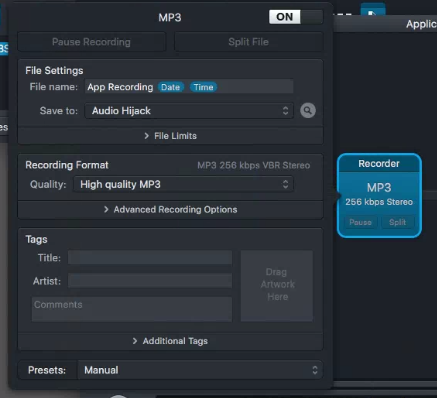Click Pause on the Recorder block

[x=360, y=222]
